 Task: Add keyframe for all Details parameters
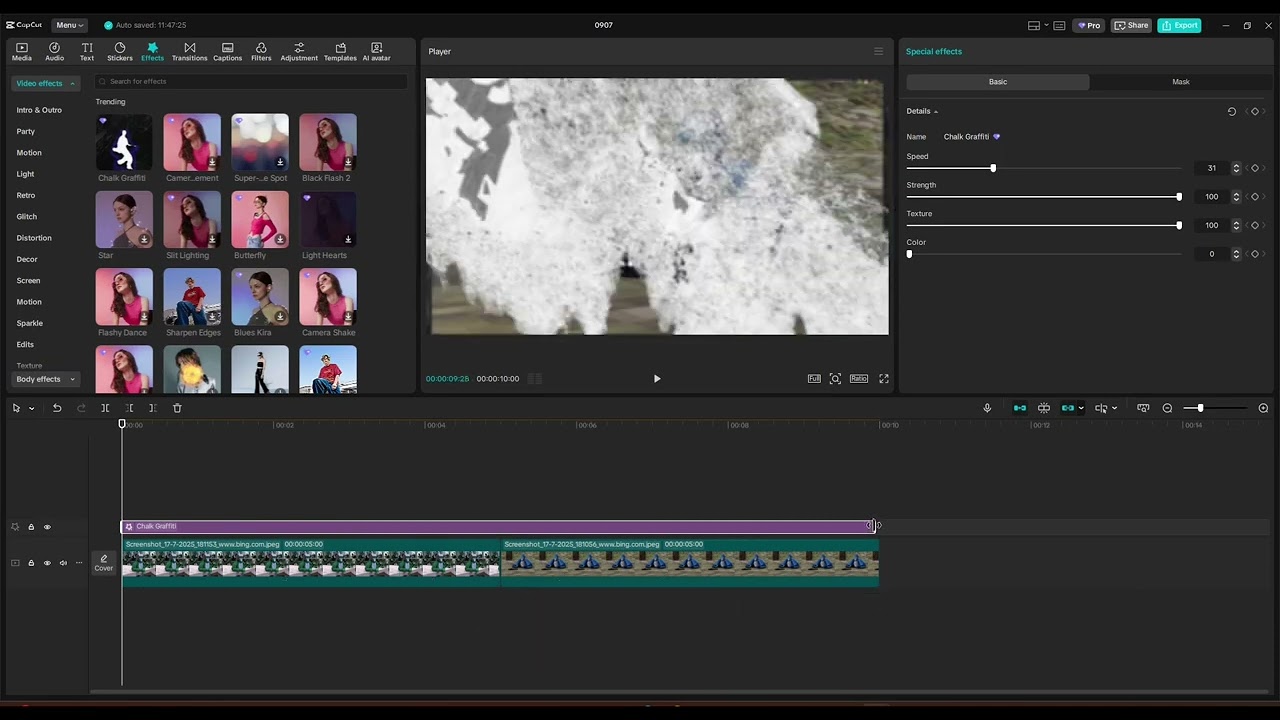1255,111
